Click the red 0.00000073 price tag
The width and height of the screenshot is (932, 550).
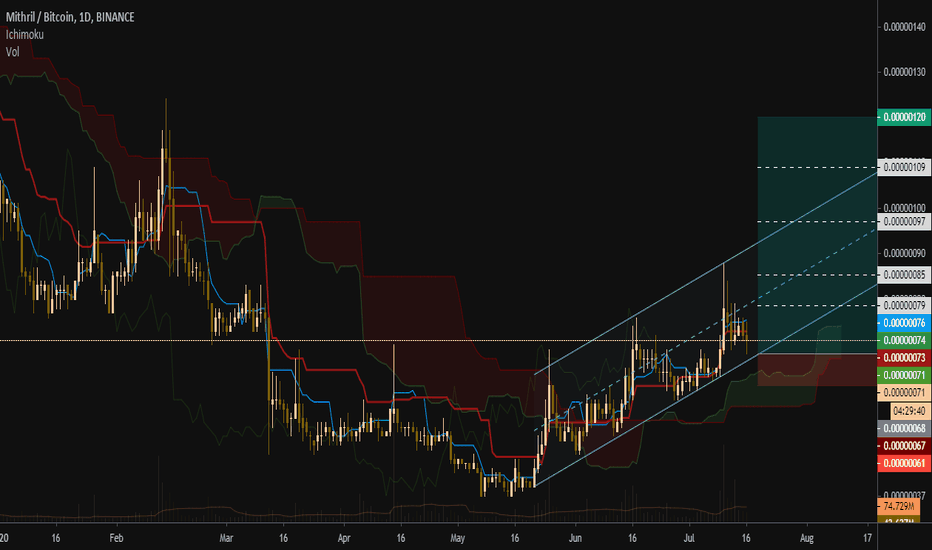pos(904,357)
